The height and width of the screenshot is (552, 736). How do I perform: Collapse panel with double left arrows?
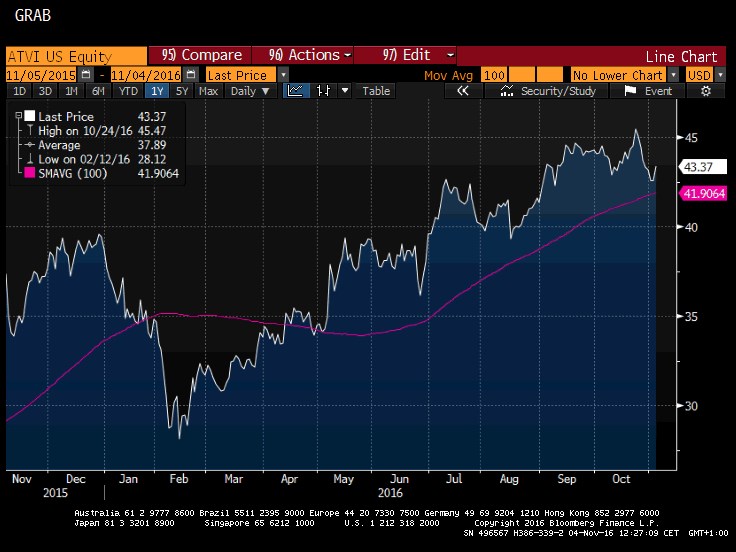(463, 91)
